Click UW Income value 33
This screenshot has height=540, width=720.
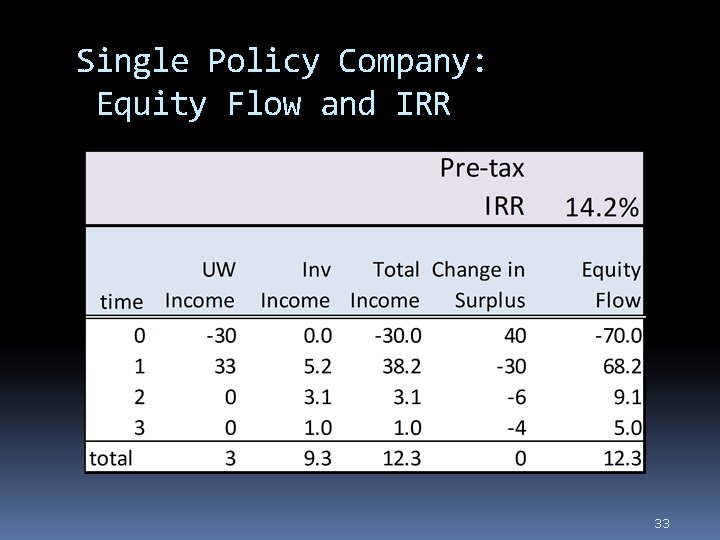coord(225,366)
